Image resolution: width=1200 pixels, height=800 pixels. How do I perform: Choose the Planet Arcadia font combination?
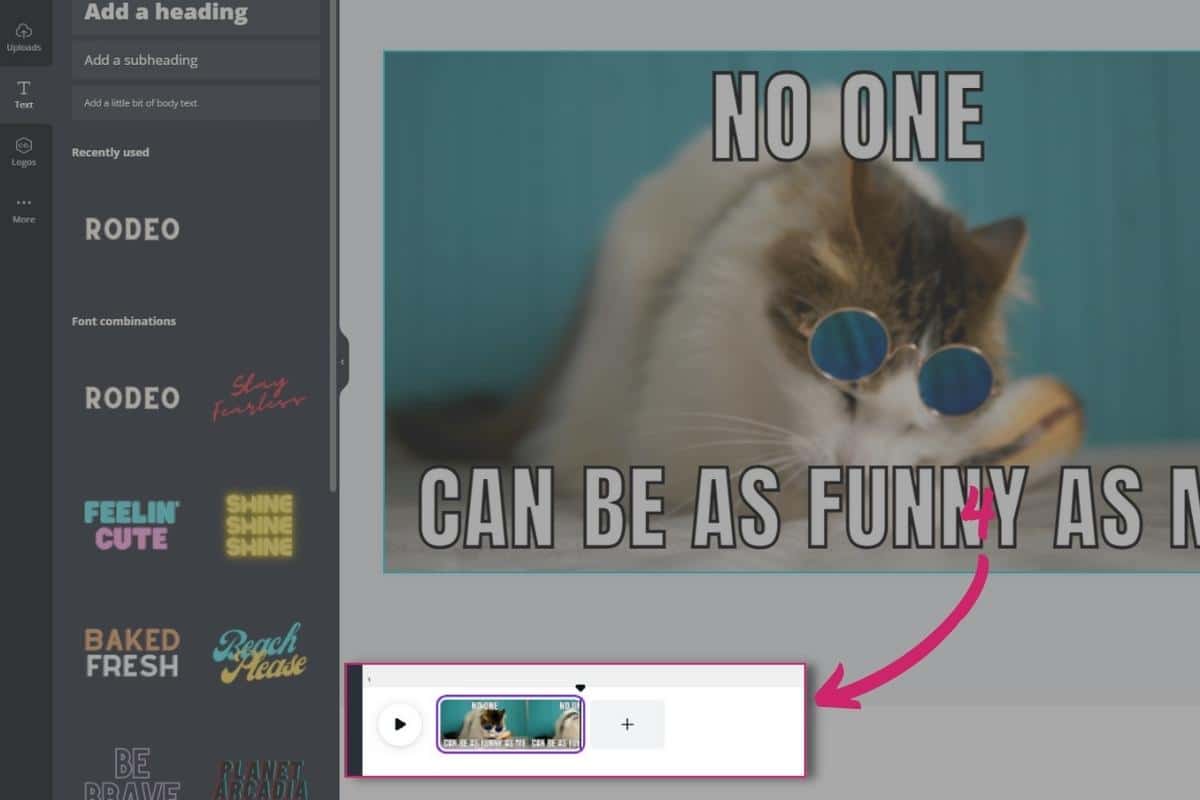tap(259, 777)
